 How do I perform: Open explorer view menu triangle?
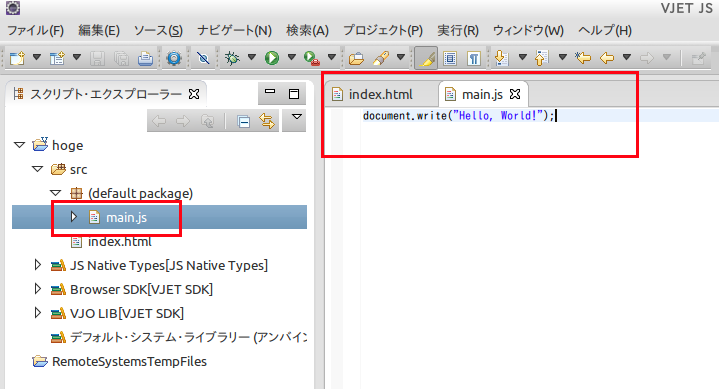pyautogui.click(x=297, y=117)
